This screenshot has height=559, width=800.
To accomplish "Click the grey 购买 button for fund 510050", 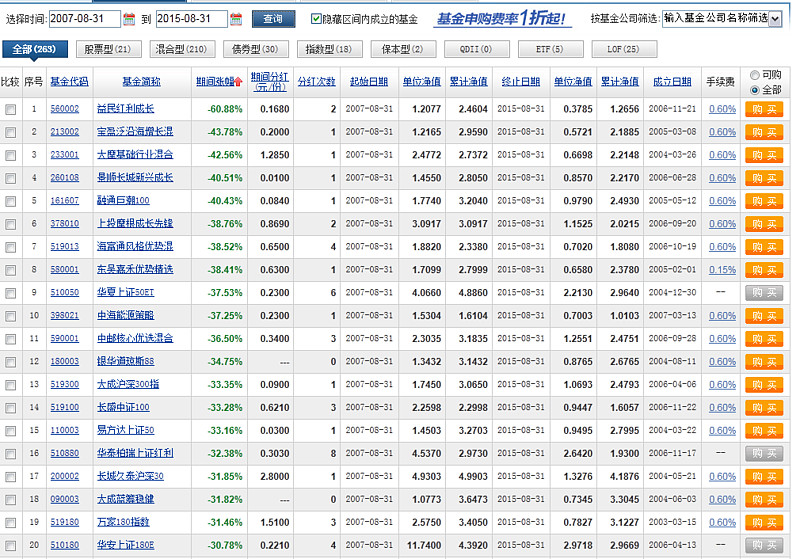I will 764,293.
